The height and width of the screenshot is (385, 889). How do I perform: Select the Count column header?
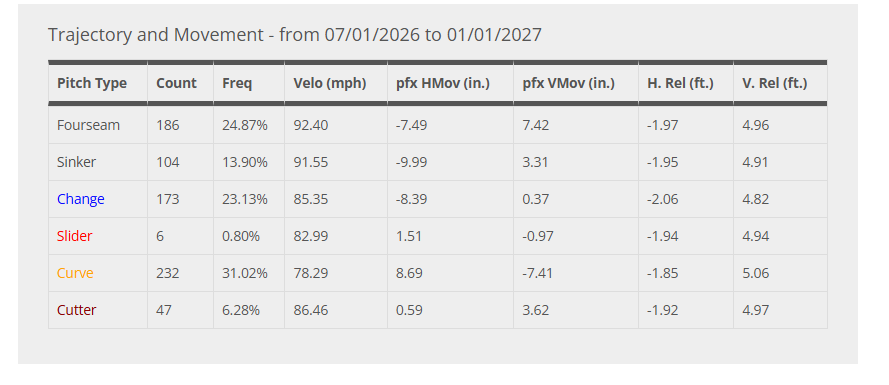click(x=176, y=83)
